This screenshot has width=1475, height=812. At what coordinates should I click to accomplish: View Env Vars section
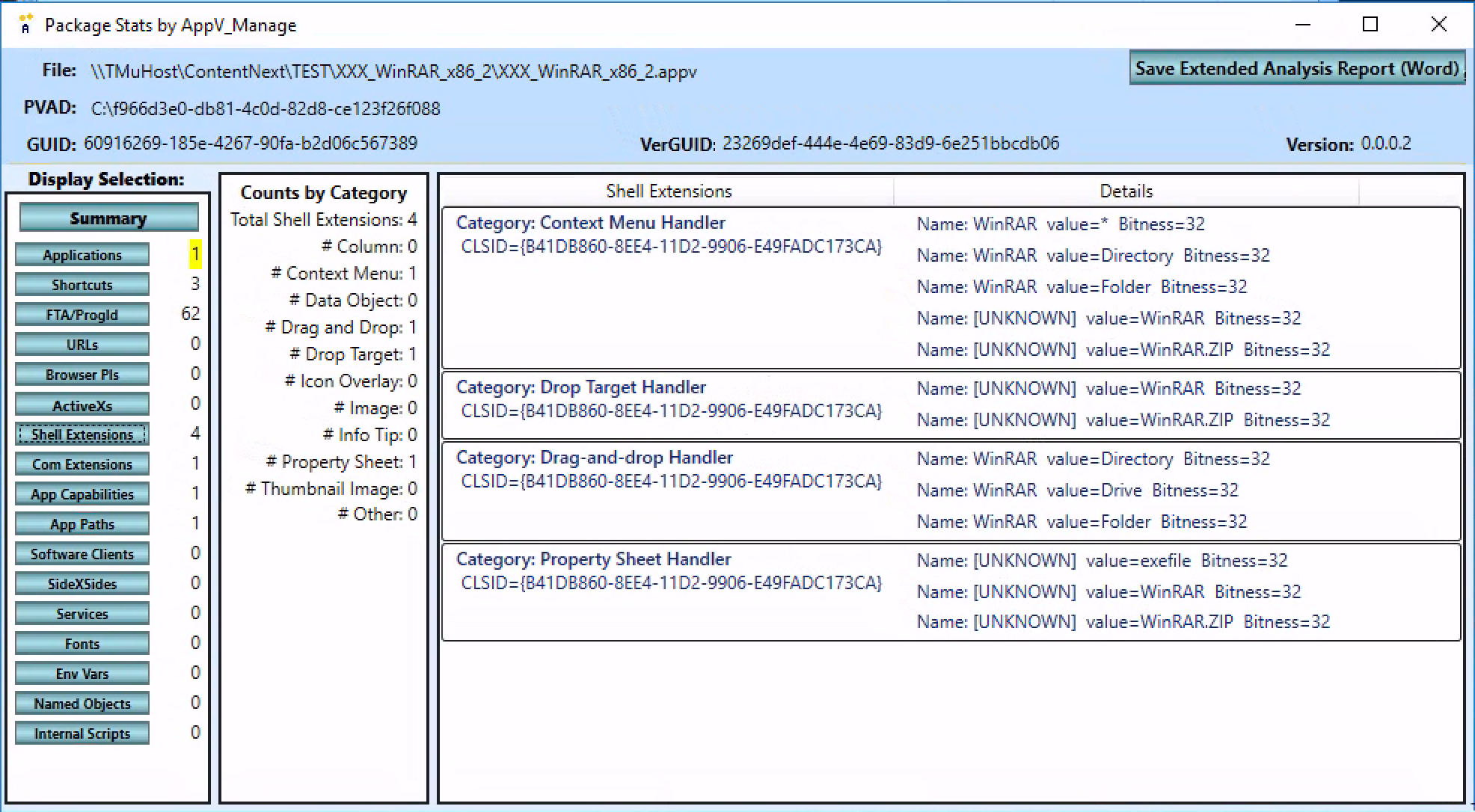[82, 674]
